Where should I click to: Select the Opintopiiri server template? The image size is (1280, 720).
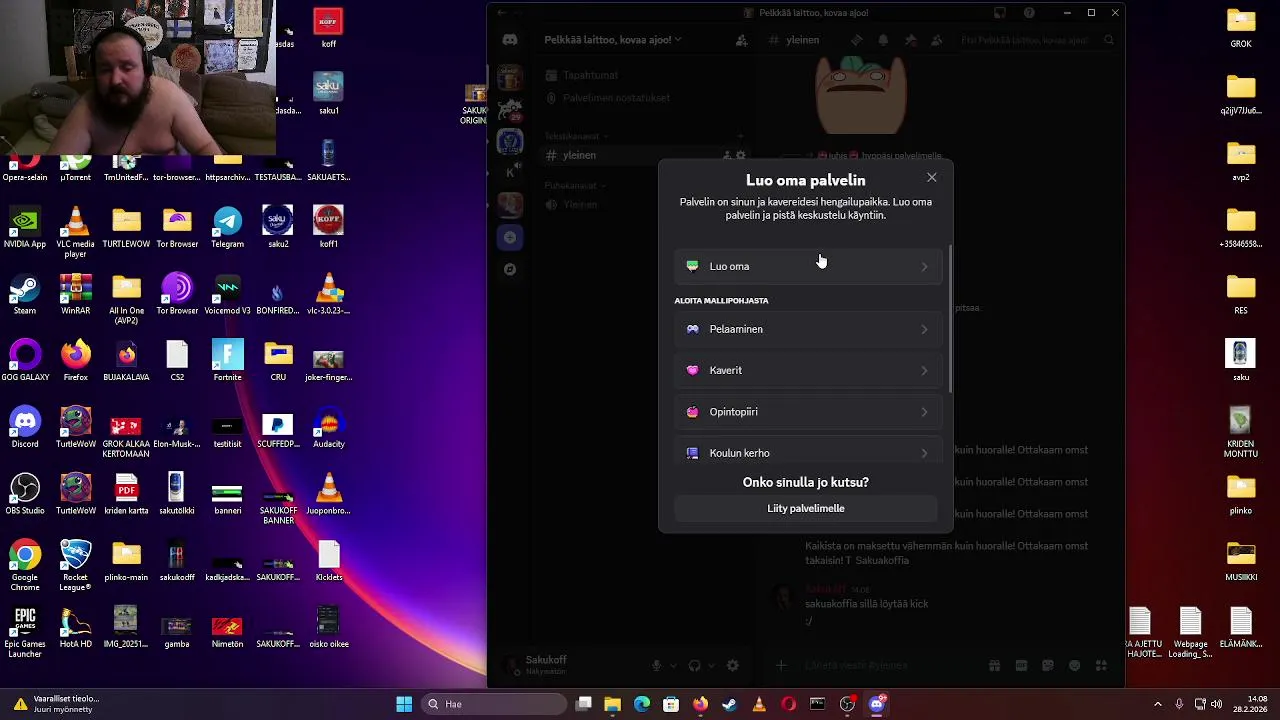pos(806,412)
